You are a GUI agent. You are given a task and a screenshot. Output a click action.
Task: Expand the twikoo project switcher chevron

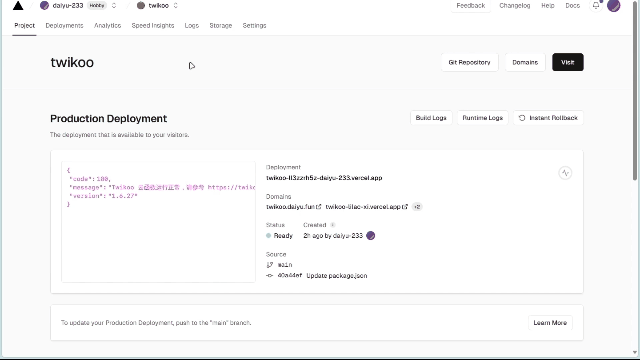point(176,6)
